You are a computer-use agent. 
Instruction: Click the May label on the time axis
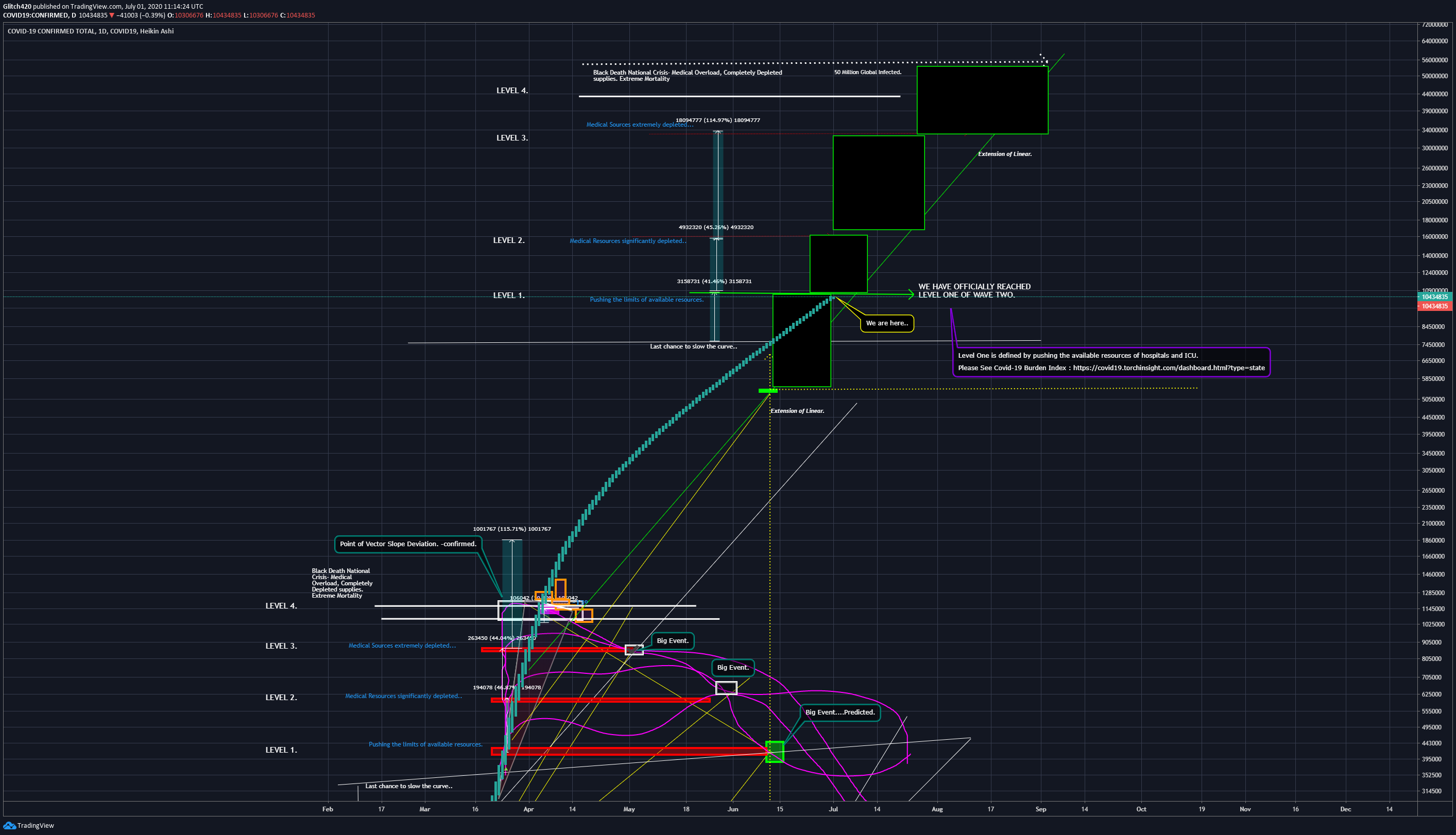(x=629, y=809)
